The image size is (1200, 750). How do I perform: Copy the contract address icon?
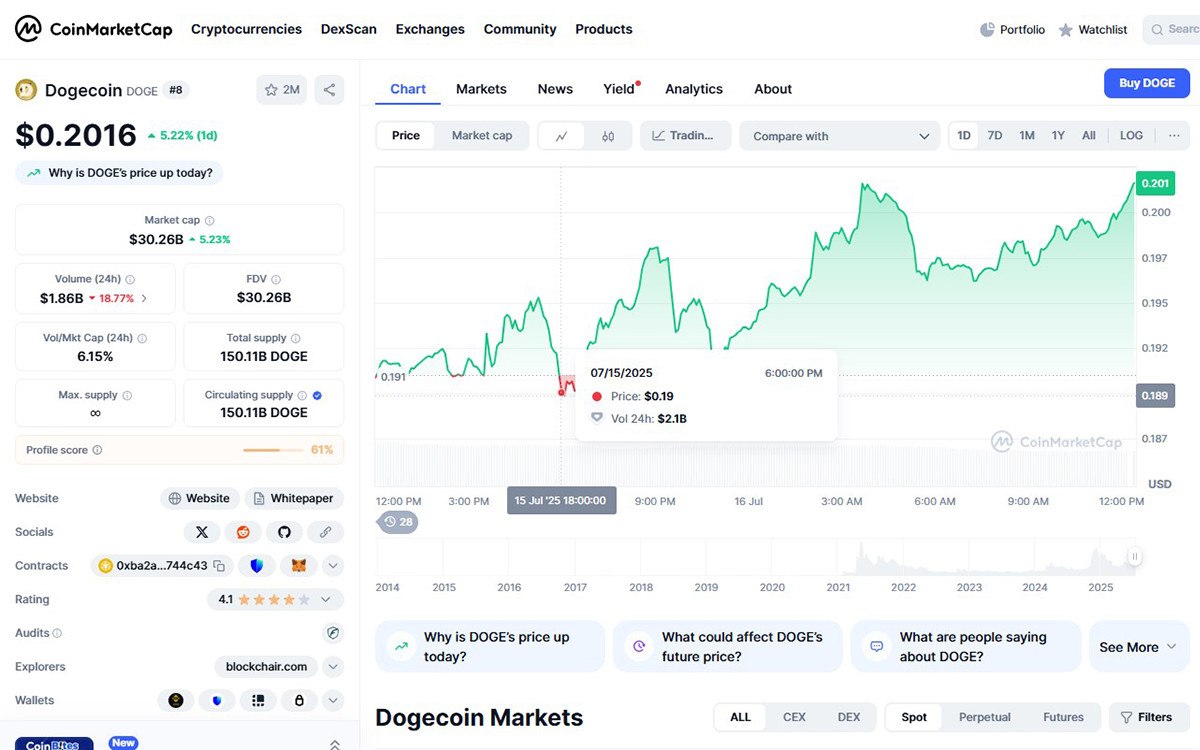tap(219, 566)
